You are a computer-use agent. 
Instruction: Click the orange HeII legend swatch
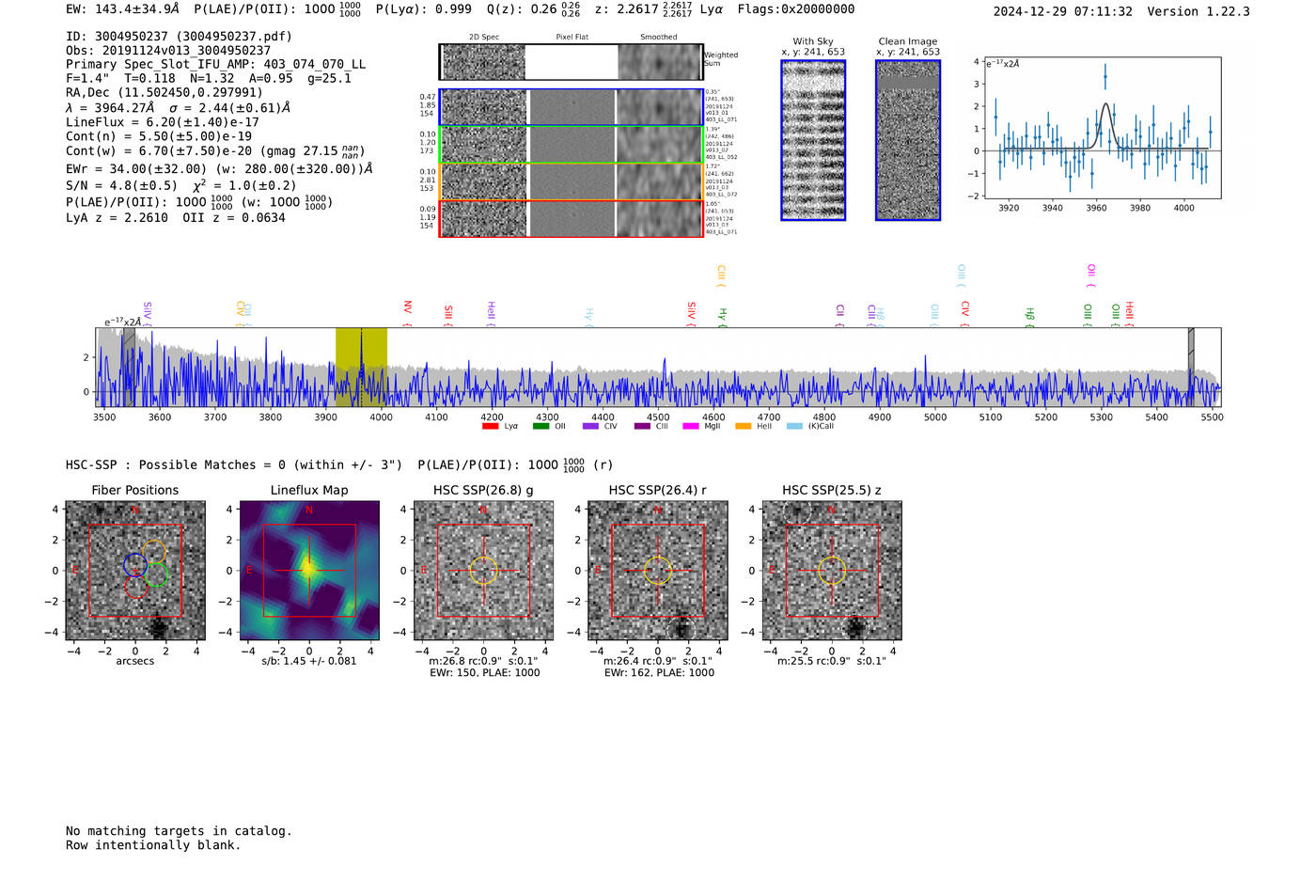click(743, 426)
